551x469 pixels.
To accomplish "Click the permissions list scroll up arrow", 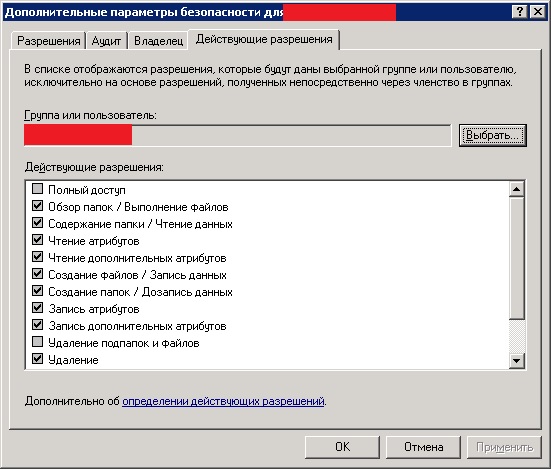I will (x=517, y=189).
